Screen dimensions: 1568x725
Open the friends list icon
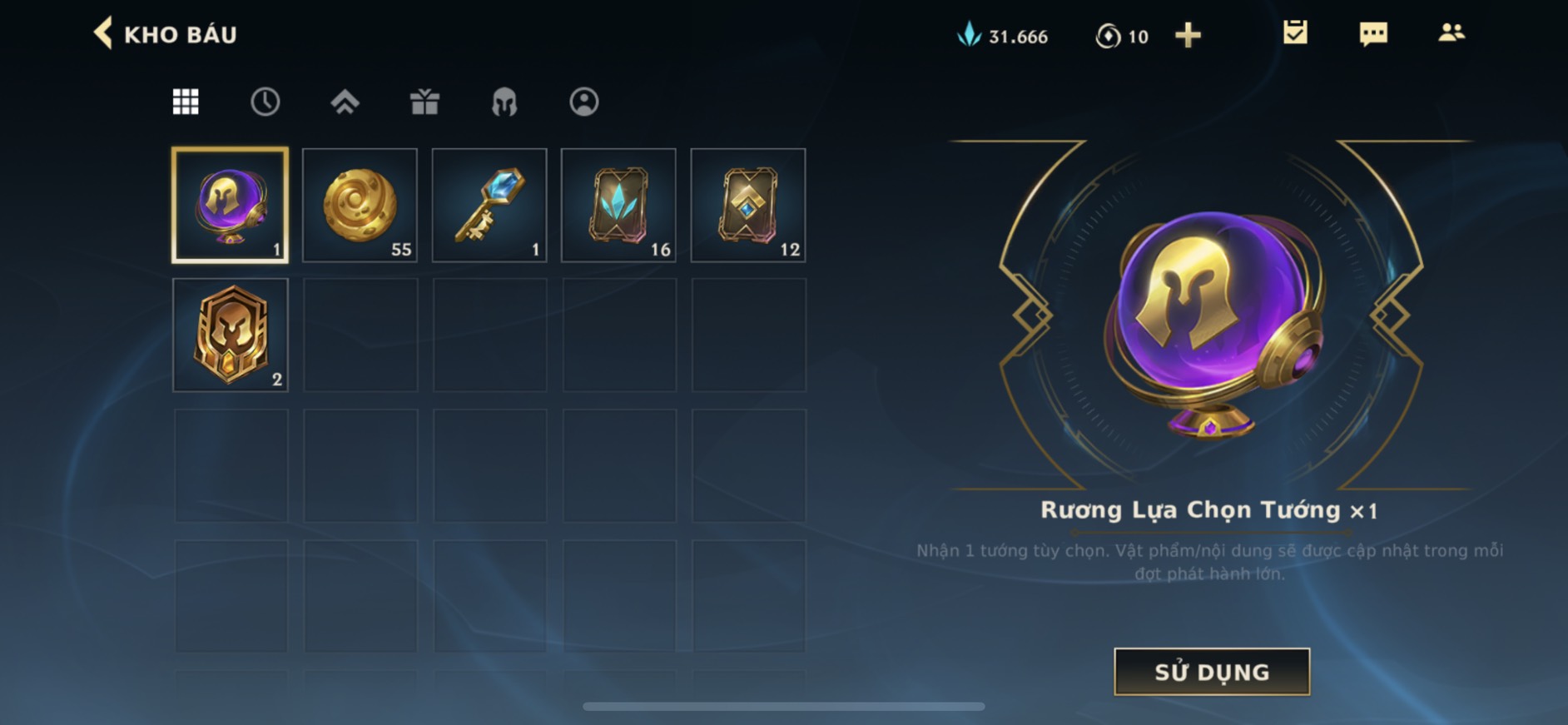tap(1451, 32)
